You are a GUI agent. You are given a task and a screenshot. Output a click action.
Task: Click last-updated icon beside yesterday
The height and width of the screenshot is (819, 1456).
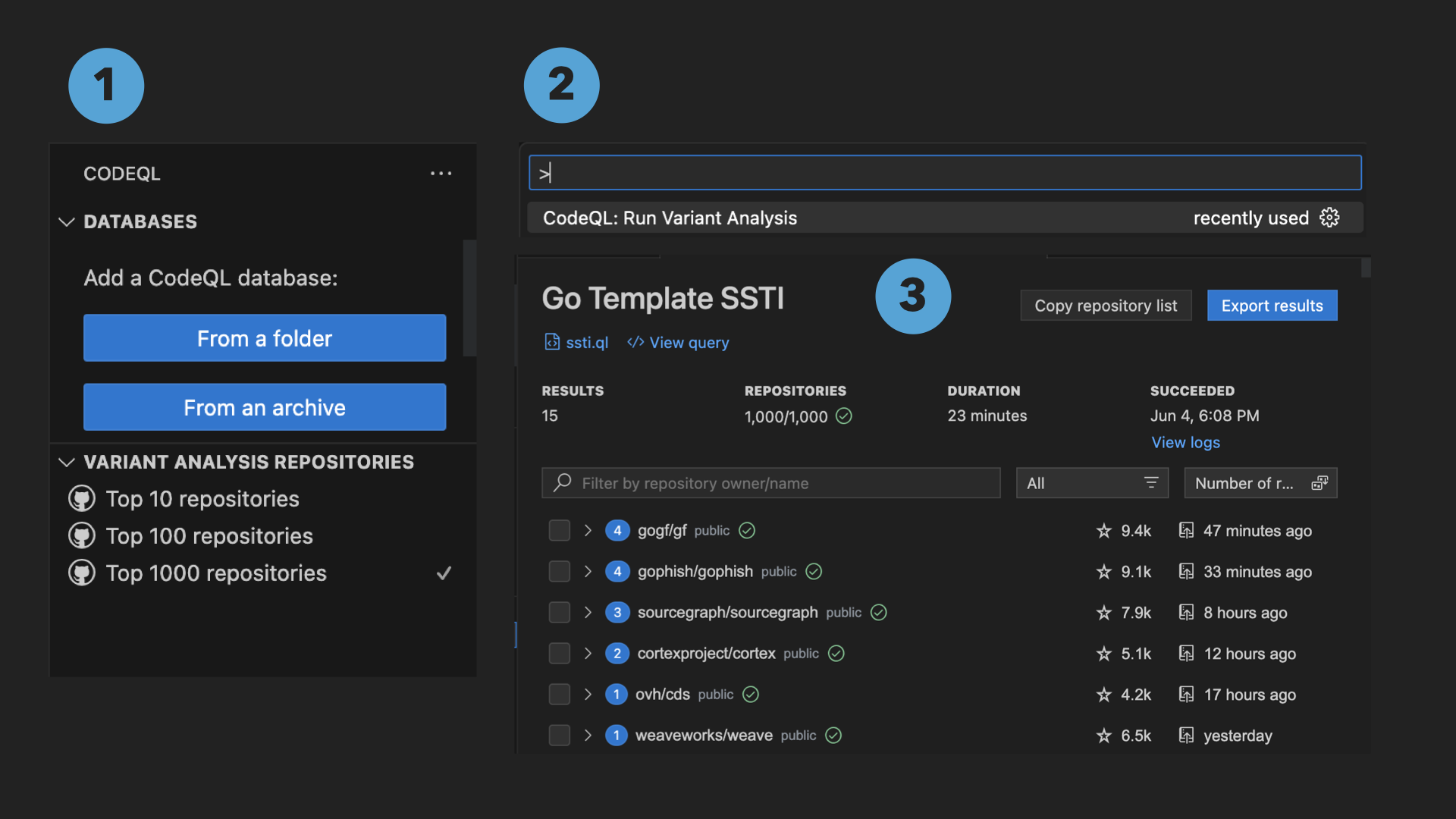[x=1186, y=735]
